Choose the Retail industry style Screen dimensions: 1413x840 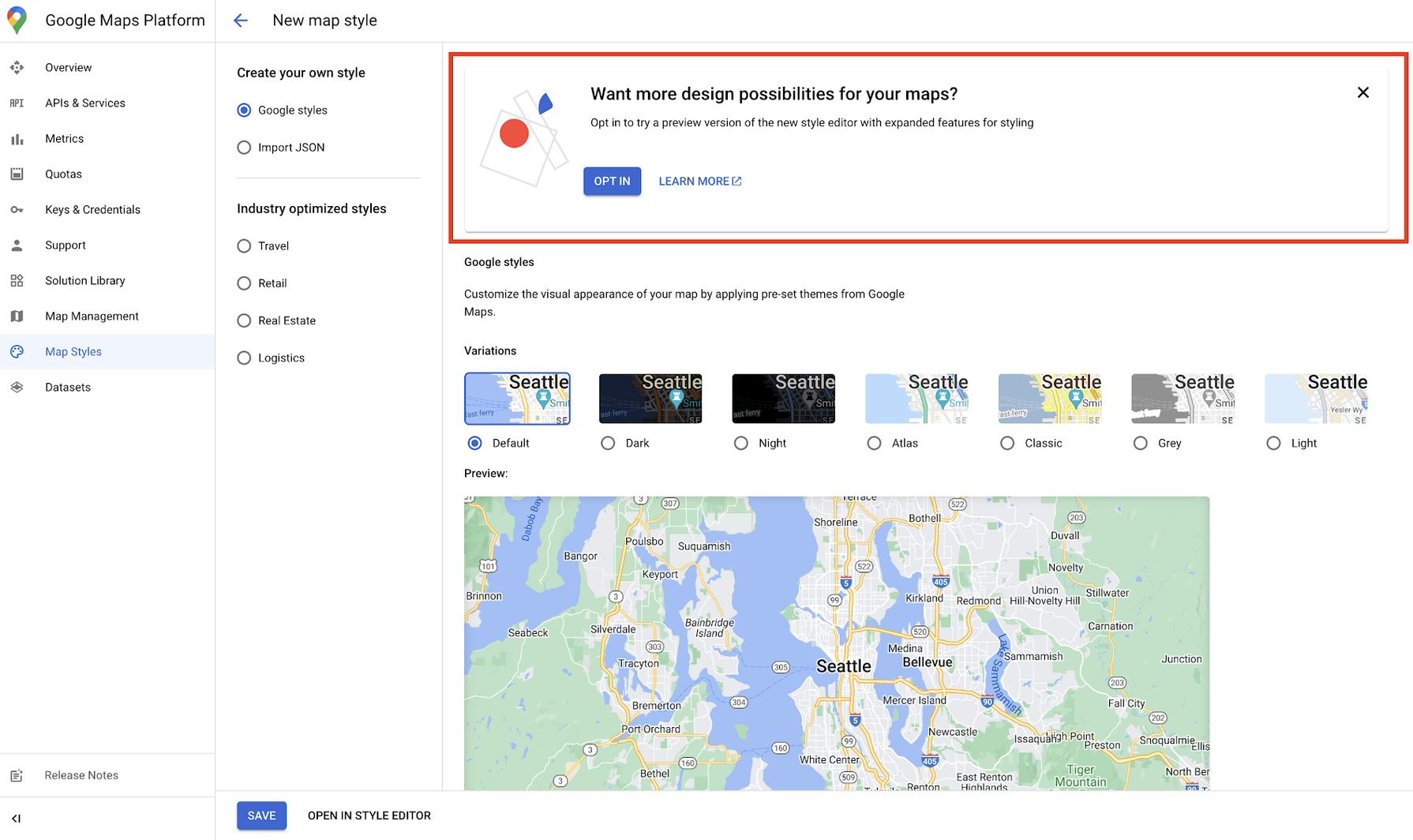pos(244,283)
